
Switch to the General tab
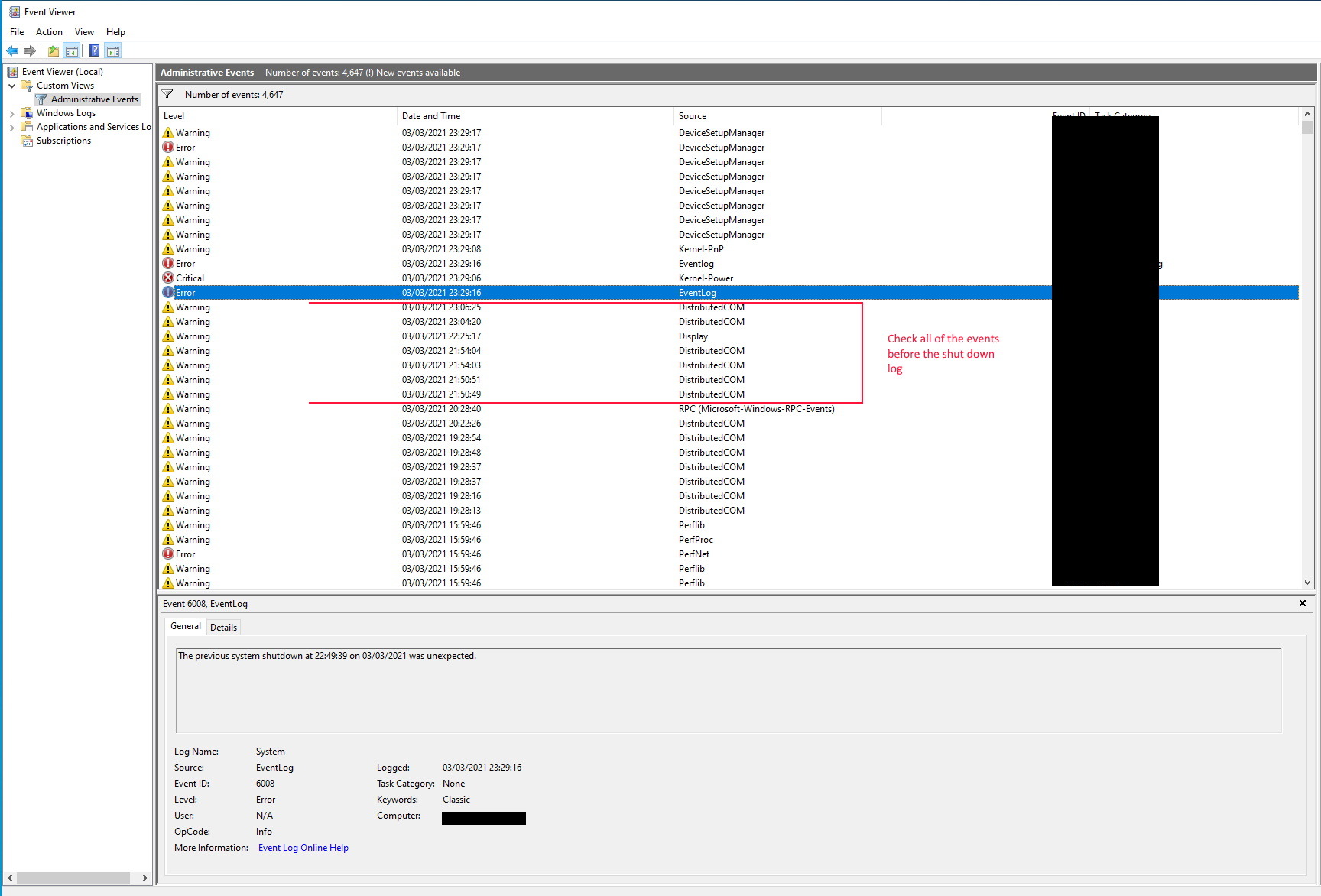pos(186,626)
